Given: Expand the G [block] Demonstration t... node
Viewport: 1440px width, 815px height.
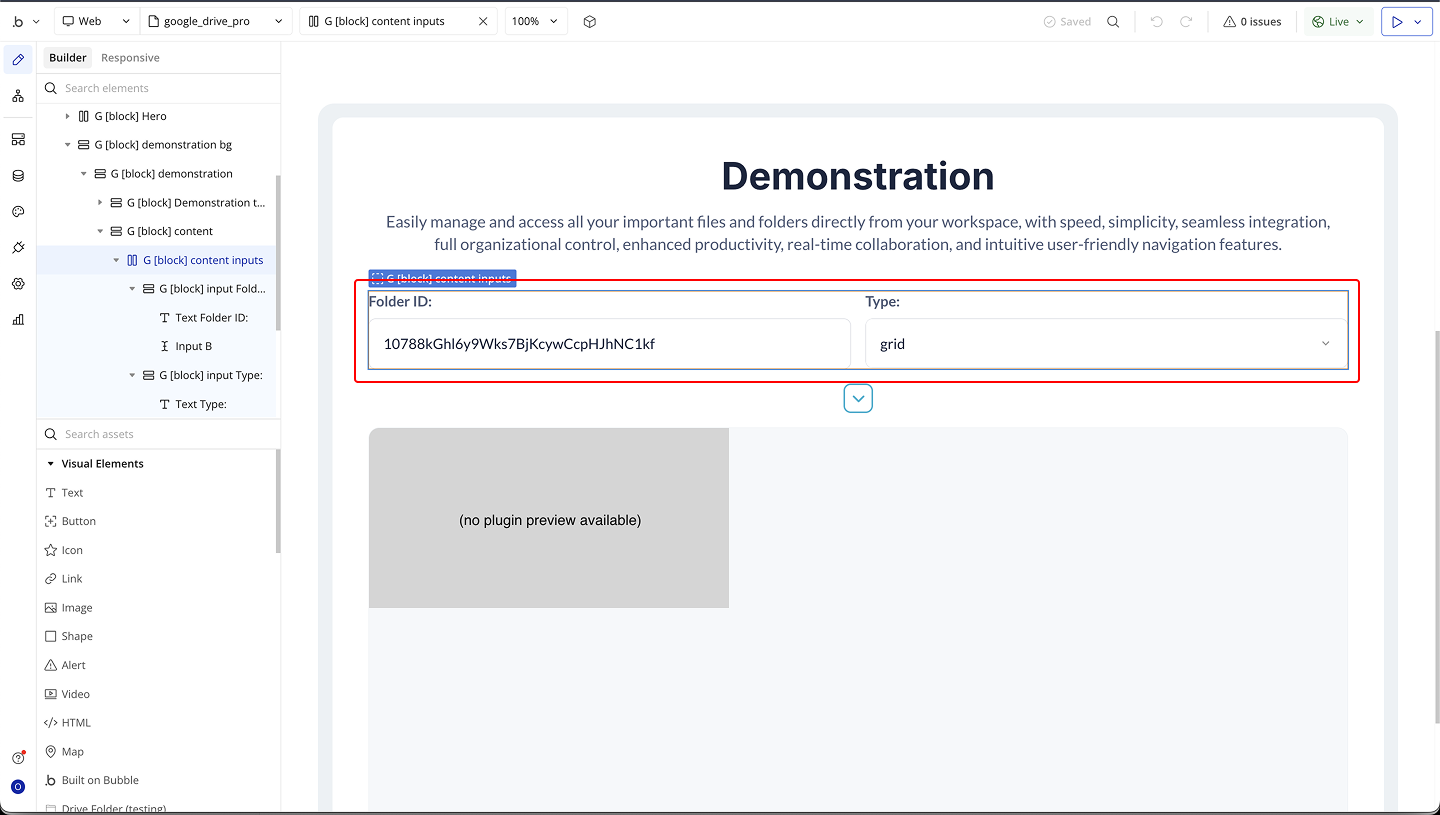Looking at the screenshot, I should click(x=100, y=203).
